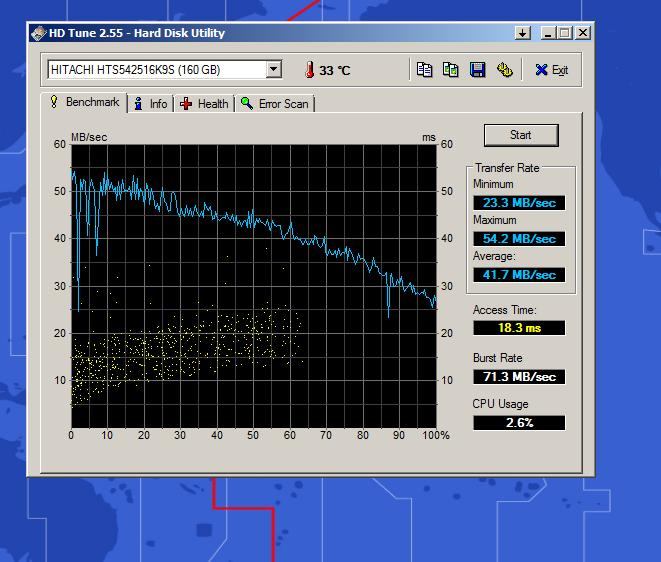Minimize the HD Tune window

(x=548, y=33)
